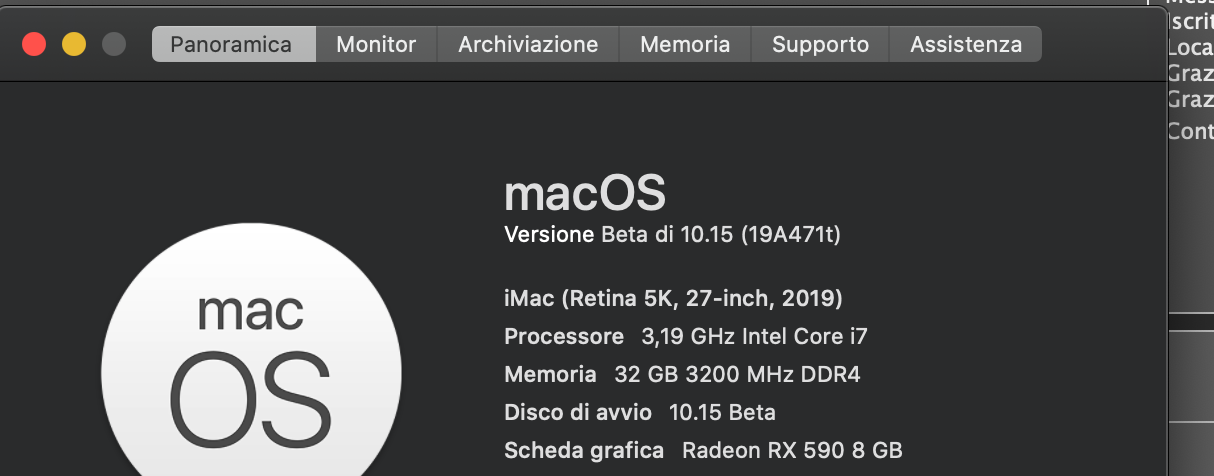
Task: Click the partially hidden 'Cont' text behind window
Action: 1190,130
